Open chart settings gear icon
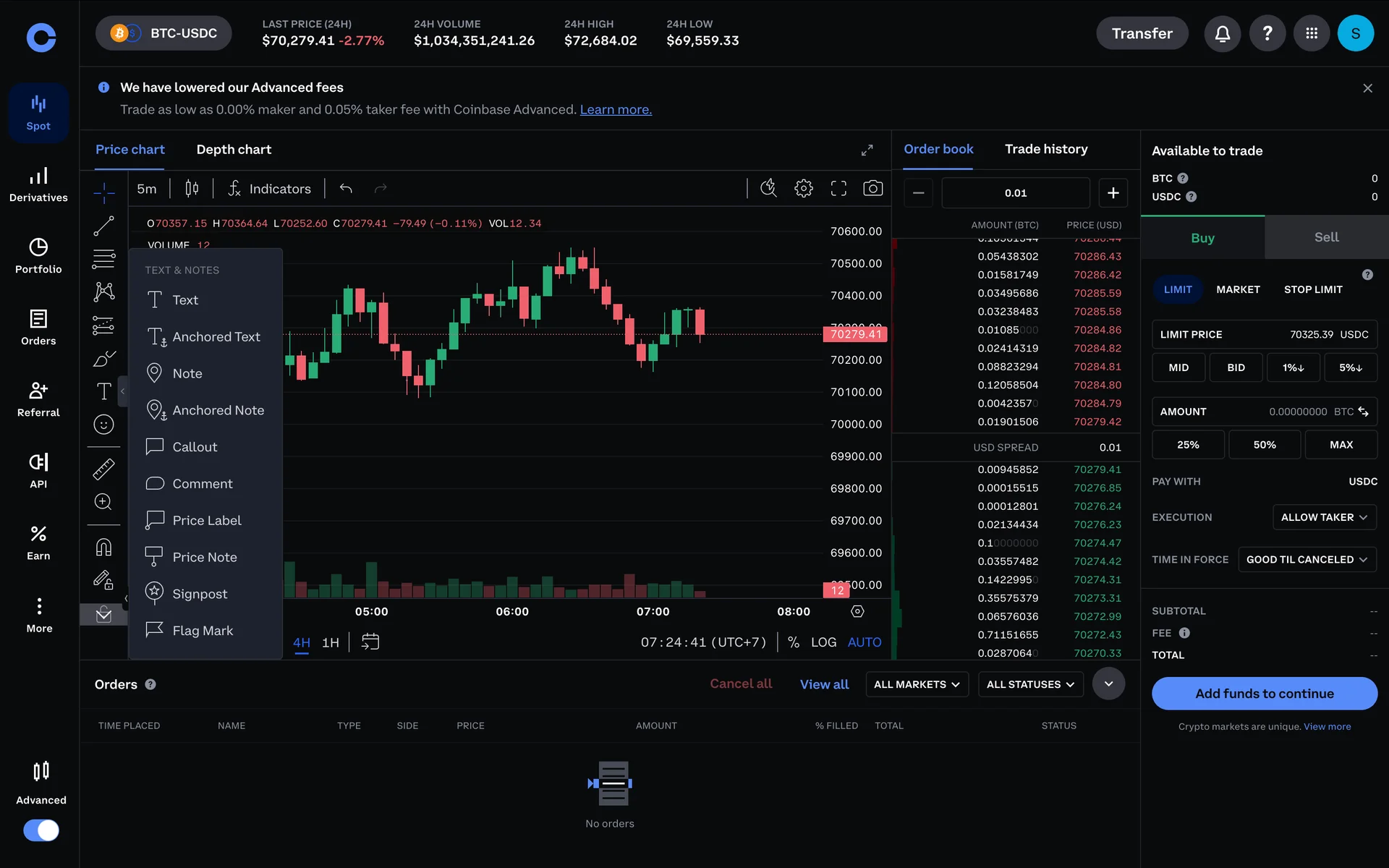Viewport: 1389px width, 868px height. click(803, 189)
